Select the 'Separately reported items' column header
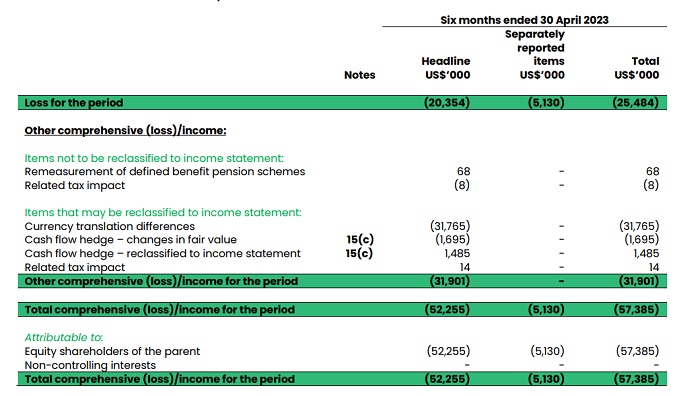Screen dimensions: 679x396 (x=535, y=54)
